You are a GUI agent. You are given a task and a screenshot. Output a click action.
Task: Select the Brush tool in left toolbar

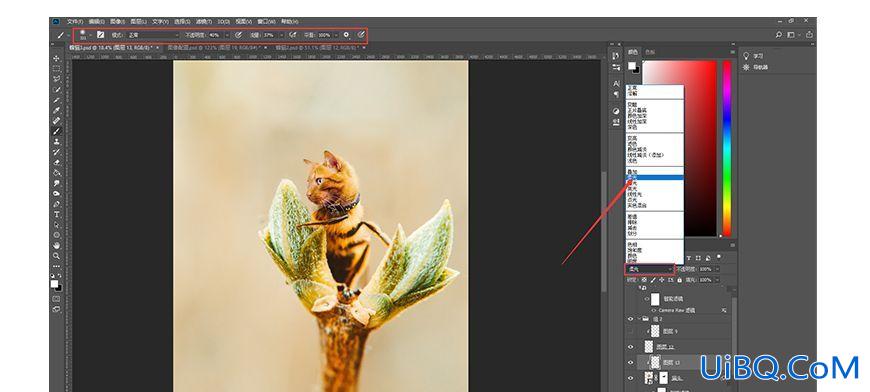click(57, 131)
